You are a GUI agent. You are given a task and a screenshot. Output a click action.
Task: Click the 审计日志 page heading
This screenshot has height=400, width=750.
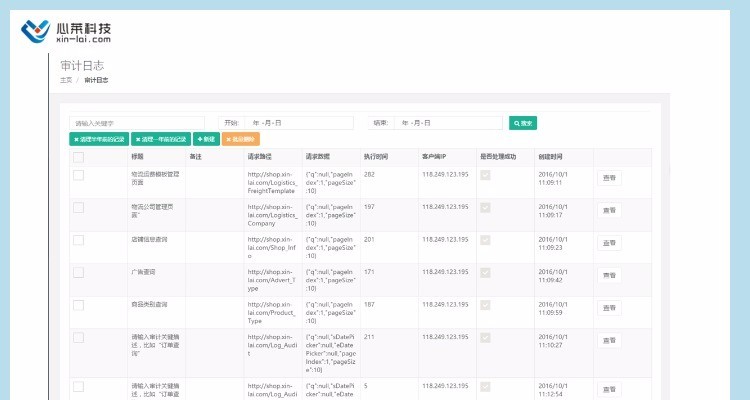(82, 66)
